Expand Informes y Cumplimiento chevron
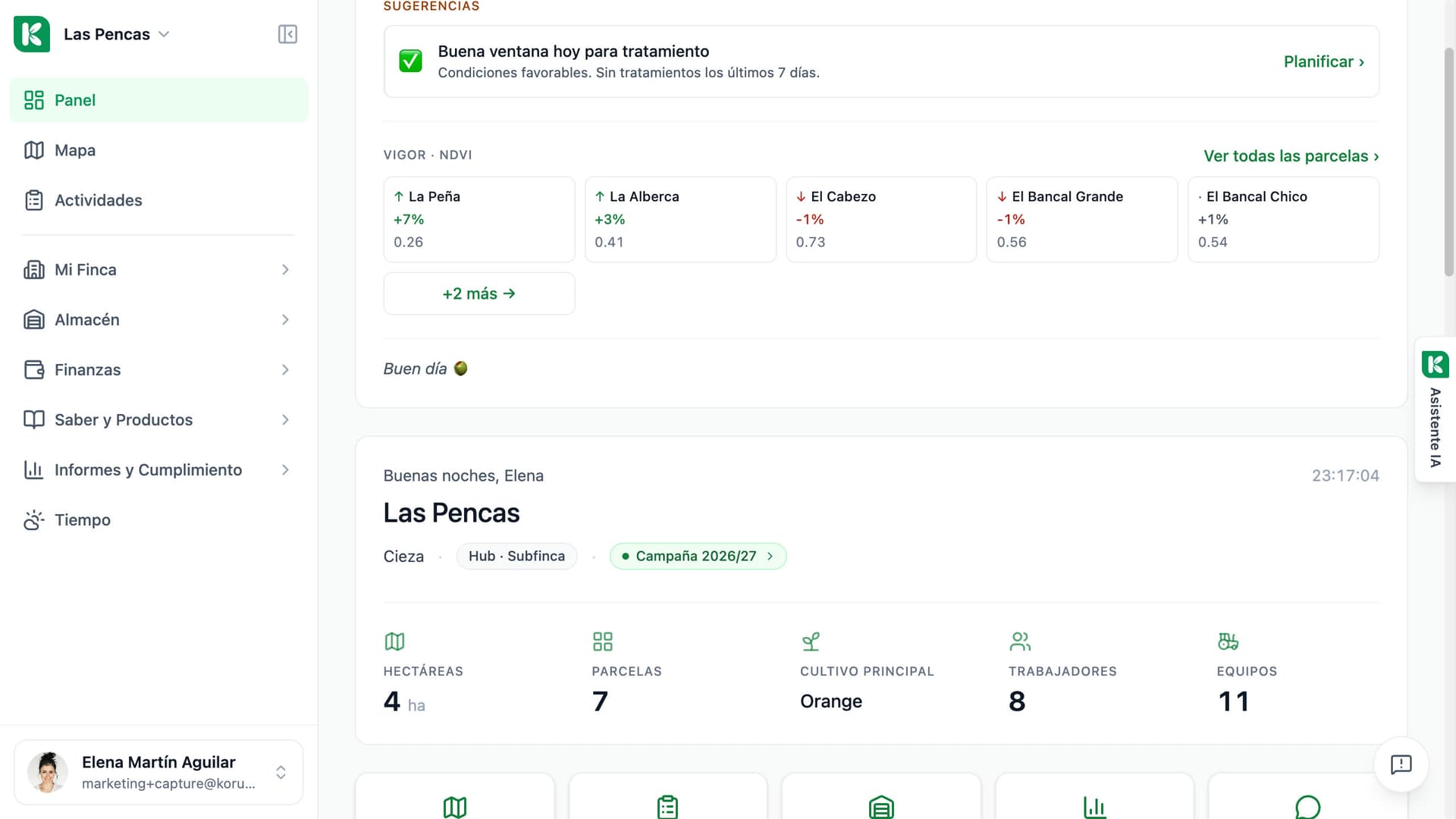Viewport: 1456px width, 819px height. pos(285,470)
